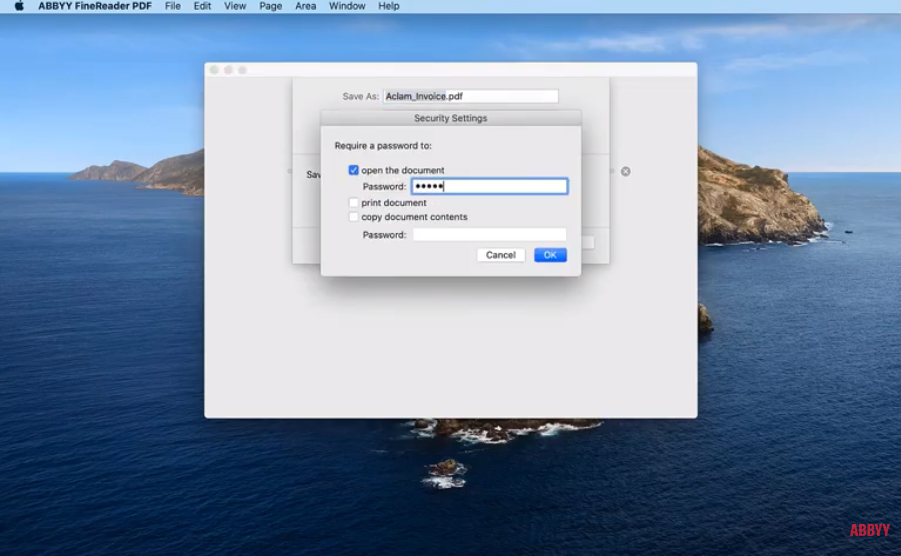This screenshot has width=901, height=556.
Task: Open the Help menu
Action: click(x=388, y=6)
